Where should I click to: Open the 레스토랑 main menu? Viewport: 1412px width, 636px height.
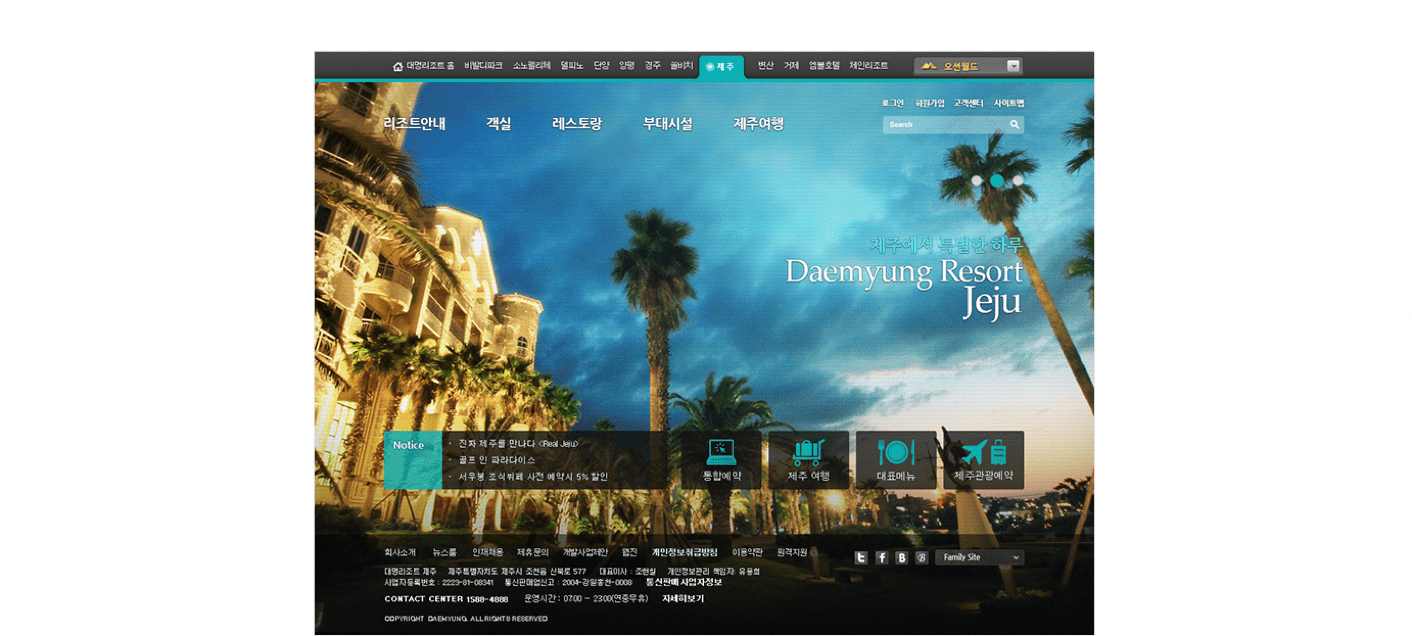[x=577, y=124]
